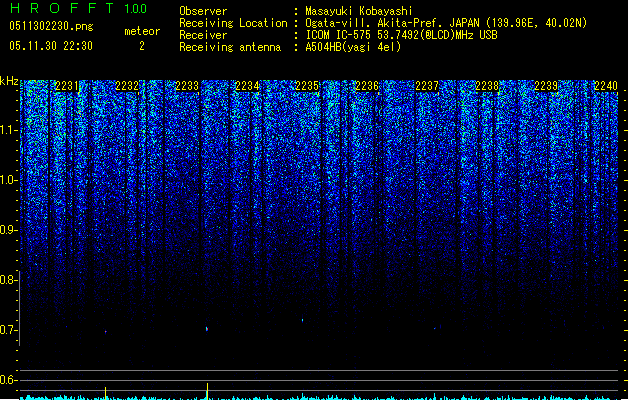Click the tall yellow spike below 2233

click(207, 391)
